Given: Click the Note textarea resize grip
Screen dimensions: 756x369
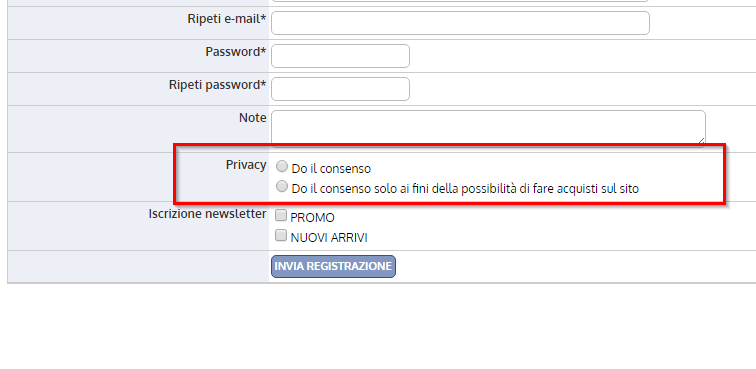Looking at the screenshot, I should point(701,141).
